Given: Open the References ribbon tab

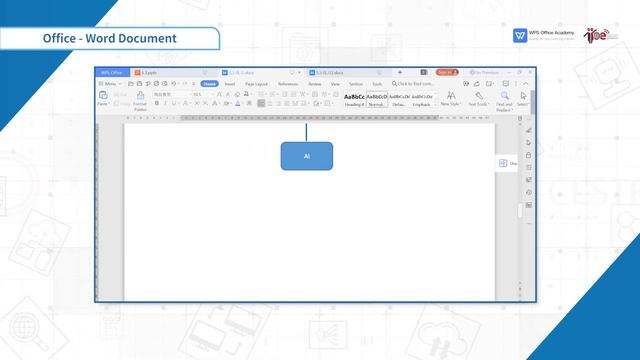Looking at the screenshot, I should (288, 84).
